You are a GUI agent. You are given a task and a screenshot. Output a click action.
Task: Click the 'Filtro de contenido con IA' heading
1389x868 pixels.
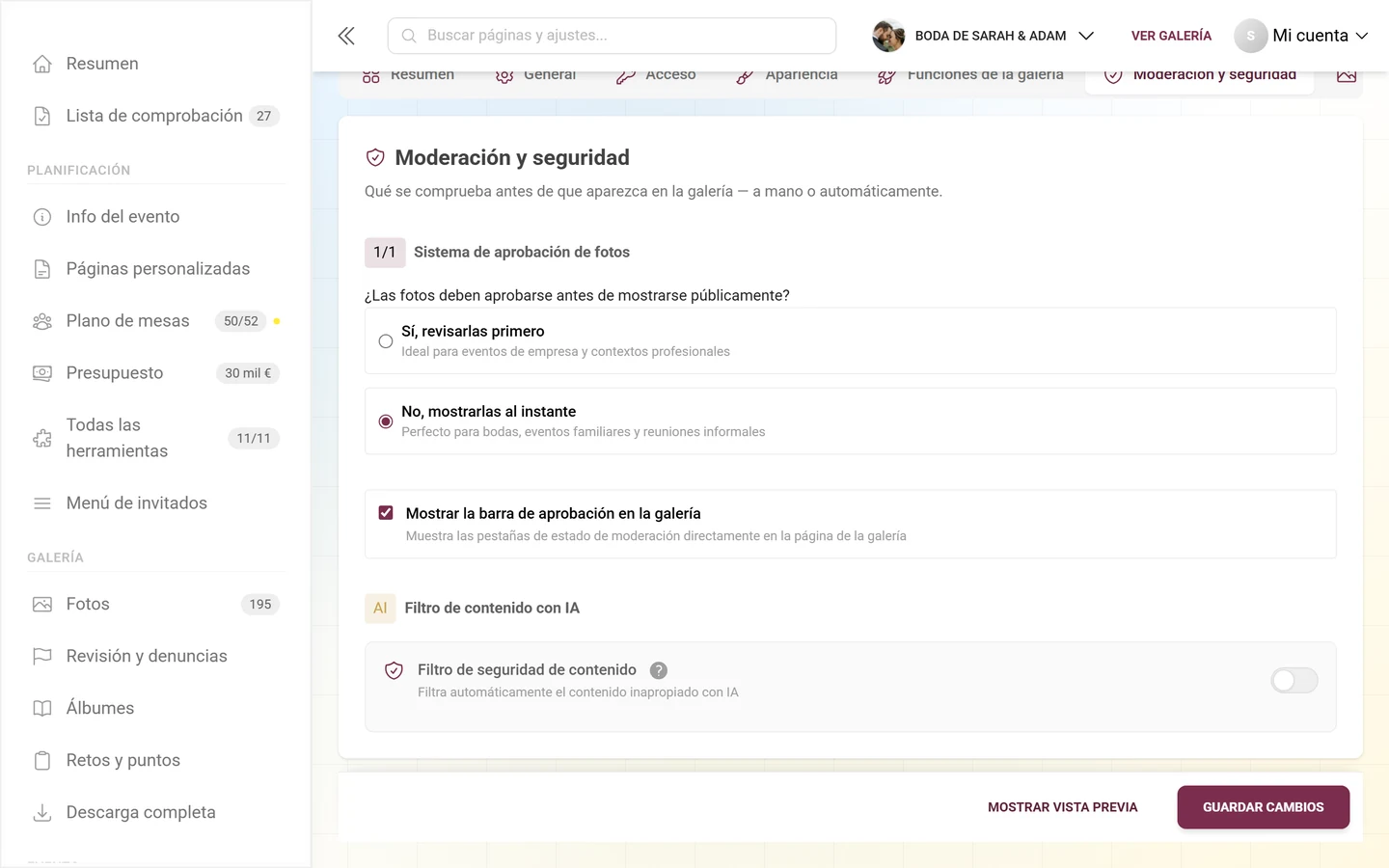(x=492, y=609)
